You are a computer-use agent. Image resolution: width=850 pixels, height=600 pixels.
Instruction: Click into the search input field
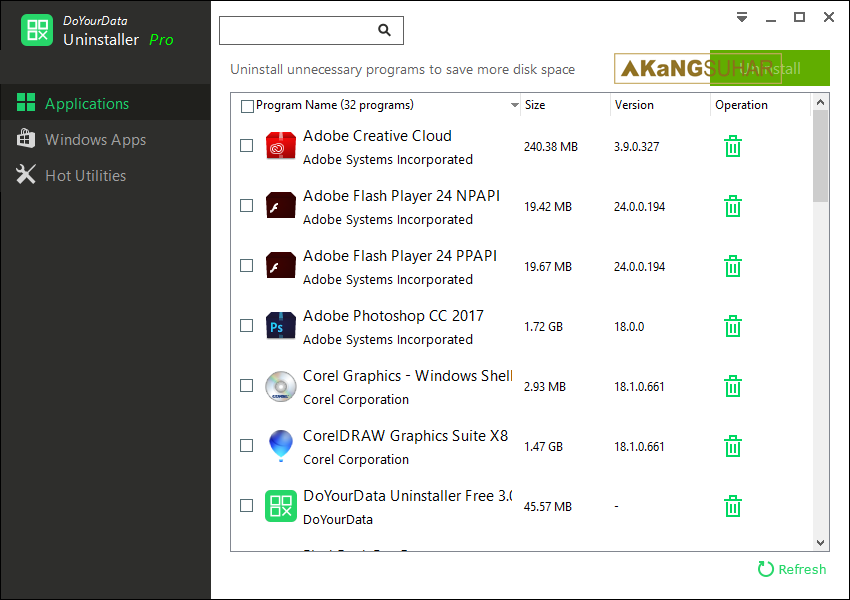[311, 30]
